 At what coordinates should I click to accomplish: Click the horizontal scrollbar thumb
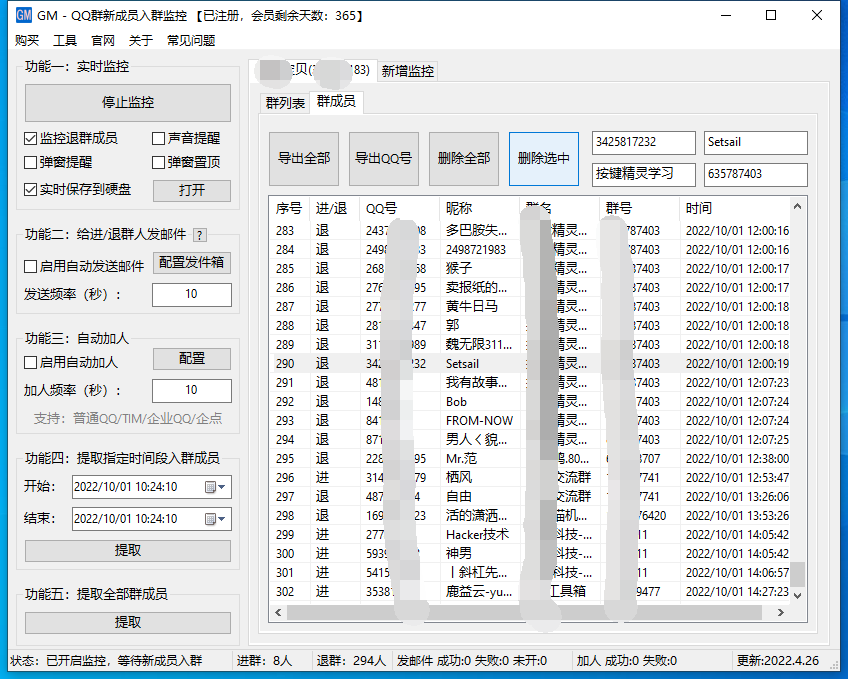524,613
